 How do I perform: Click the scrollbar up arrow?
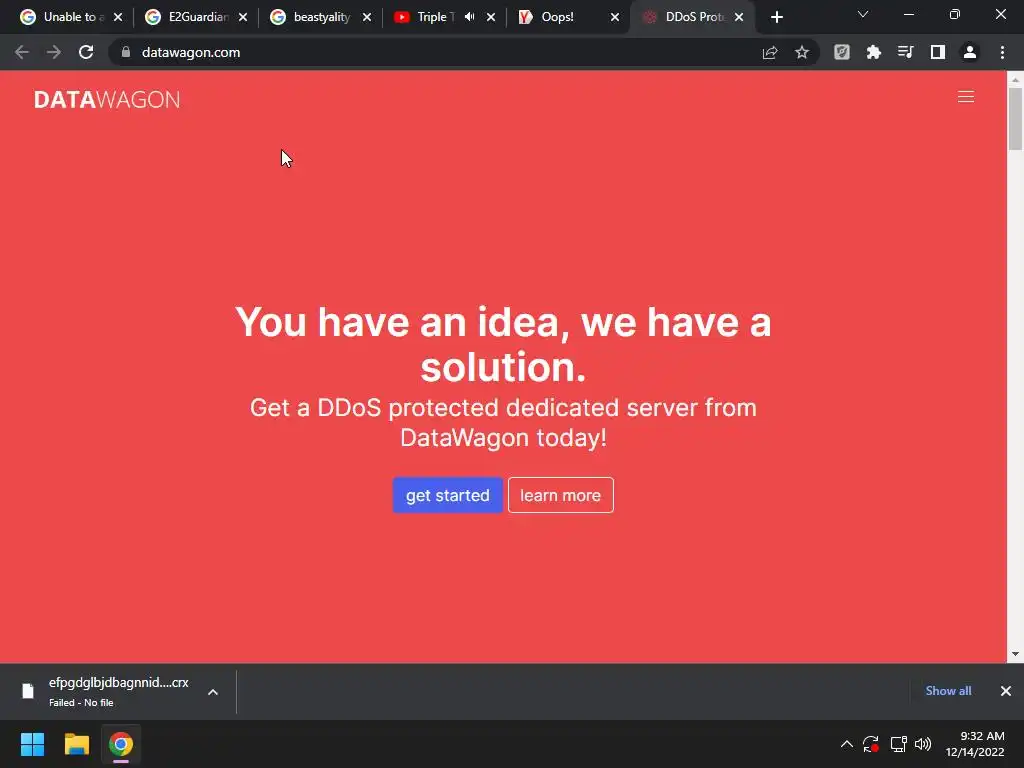coord(1015,79)
